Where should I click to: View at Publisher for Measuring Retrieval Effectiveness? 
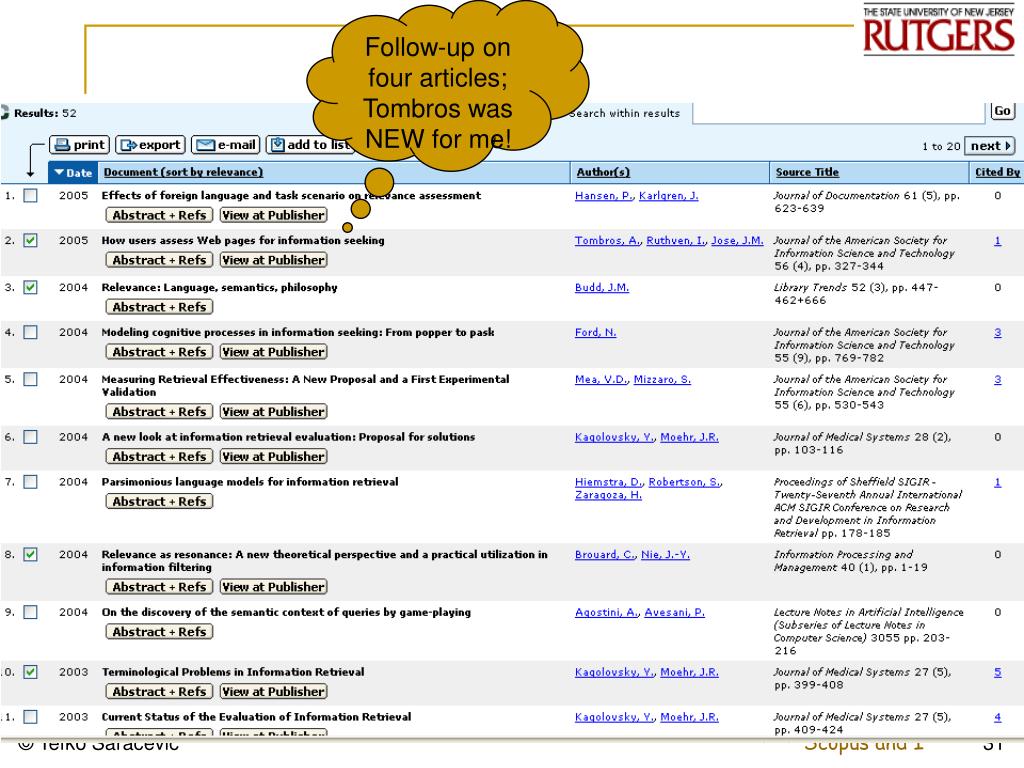[x=273, y=412]
